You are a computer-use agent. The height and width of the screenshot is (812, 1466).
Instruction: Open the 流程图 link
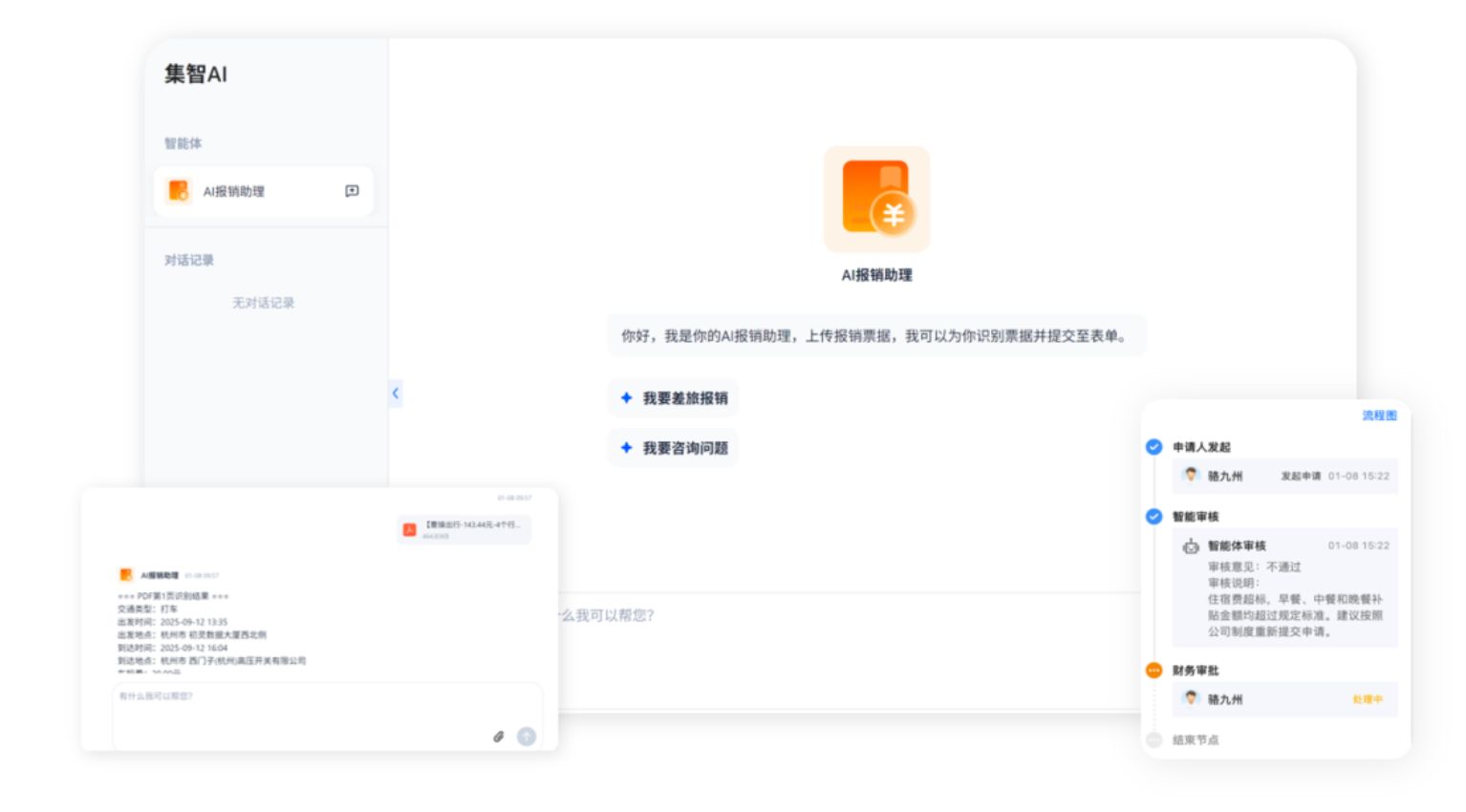pos(1379,416)
